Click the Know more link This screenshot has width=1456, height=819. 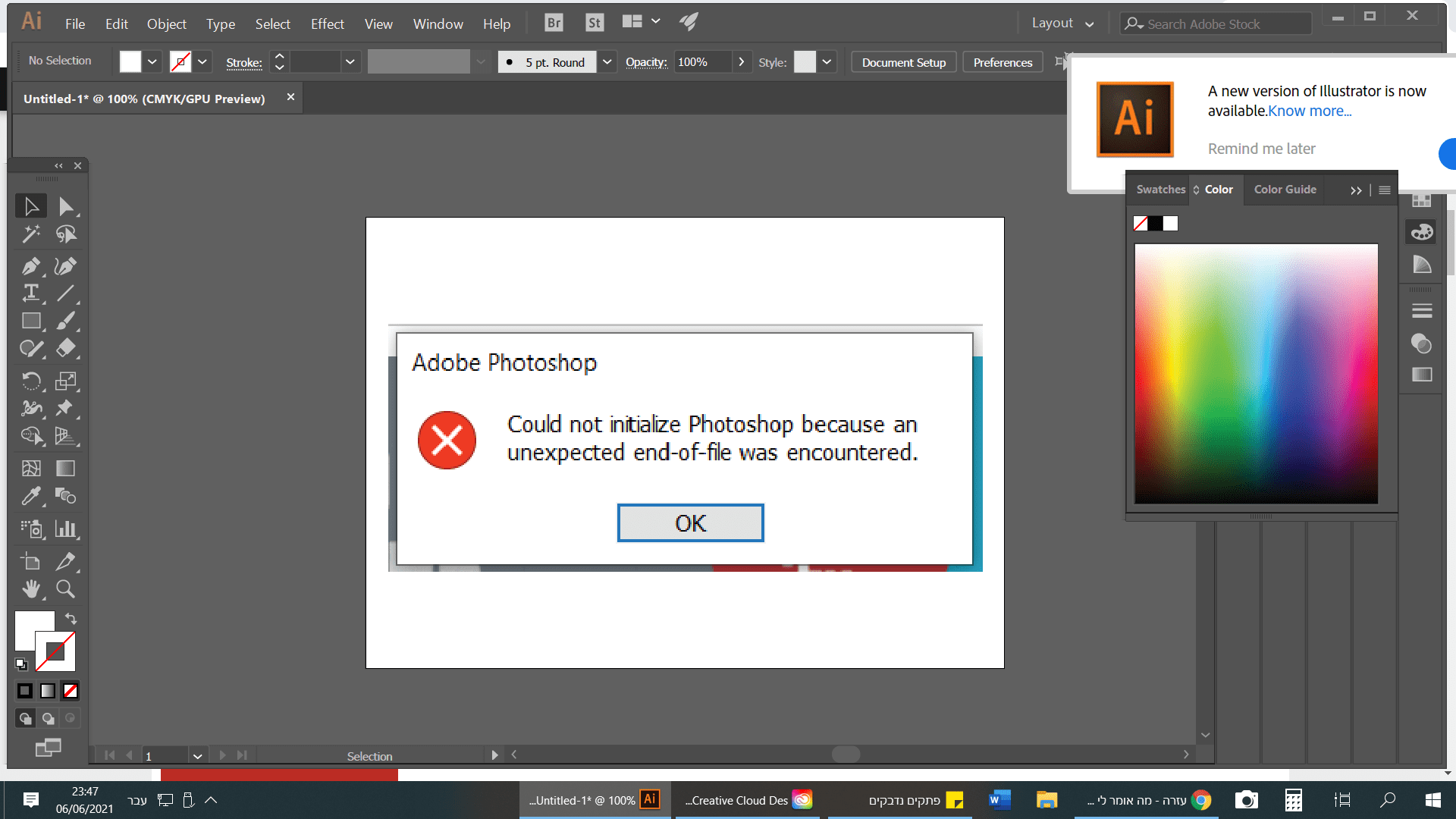(1310, 111)
